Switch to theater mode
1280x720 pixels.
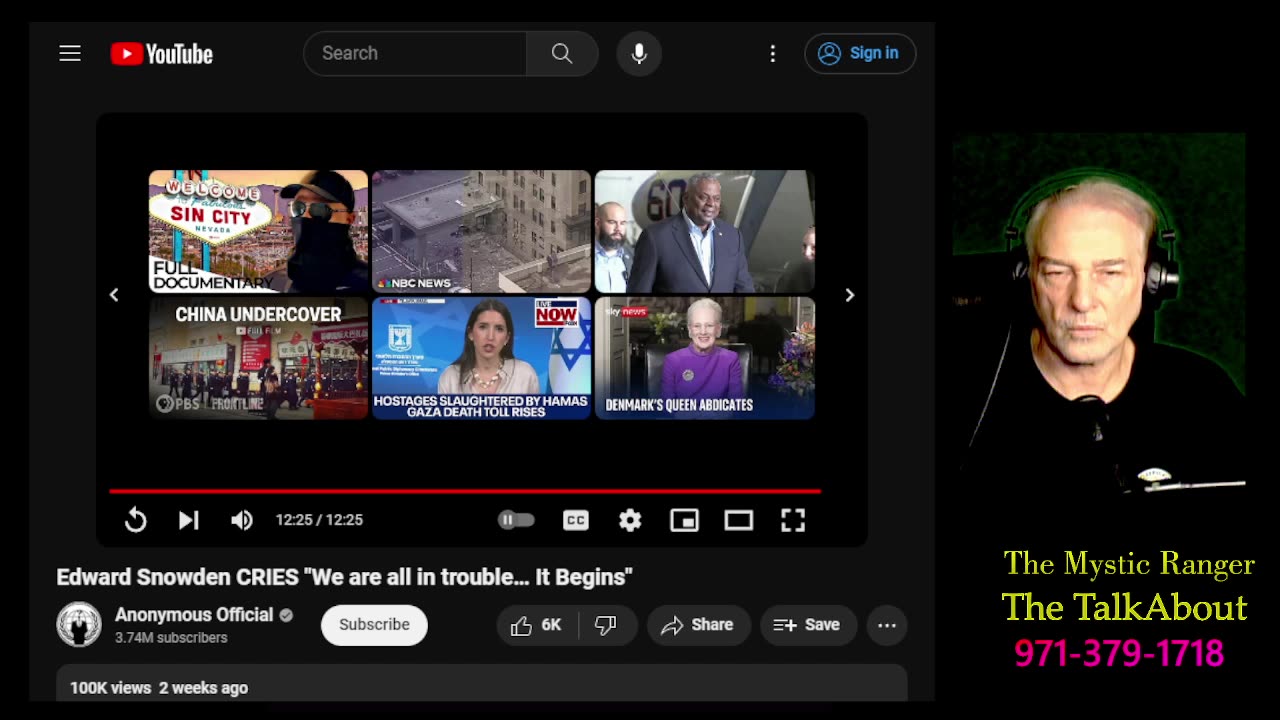[739, 520]
